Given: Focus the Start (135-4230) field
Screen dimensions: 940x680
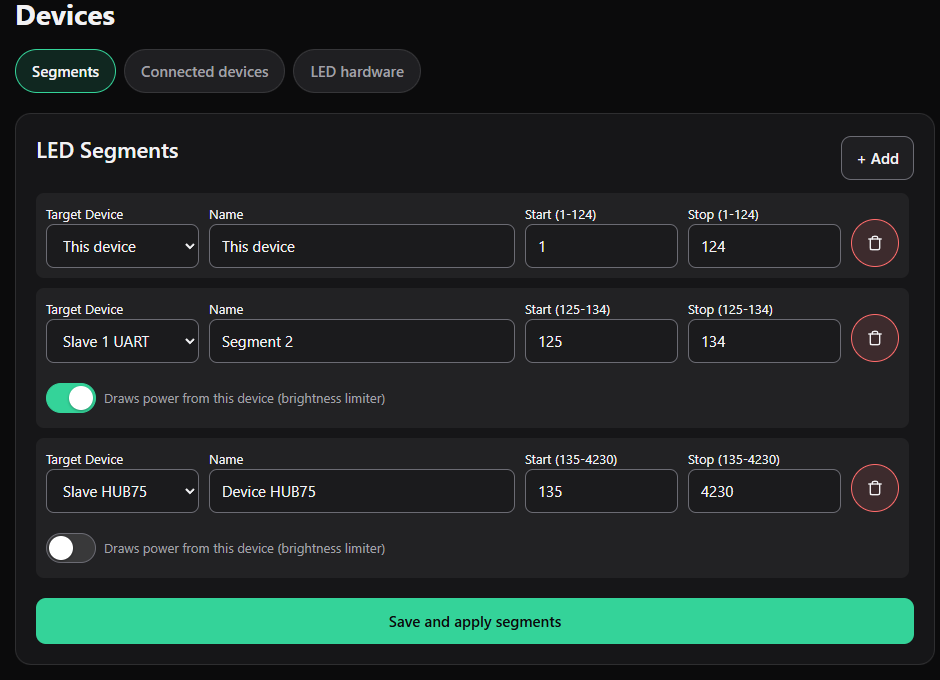Looking at the screenshot, I should click(x=601, y=491).
